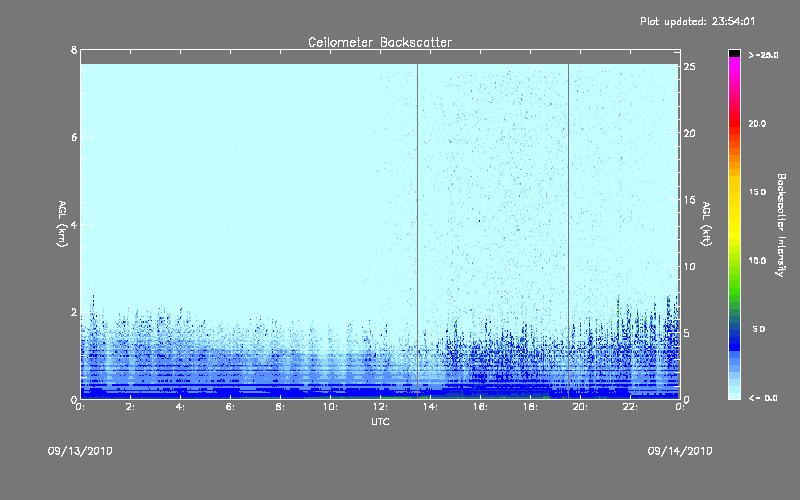
Task: Click the '25' tick on the kft axis
Action: pos(690,67)
